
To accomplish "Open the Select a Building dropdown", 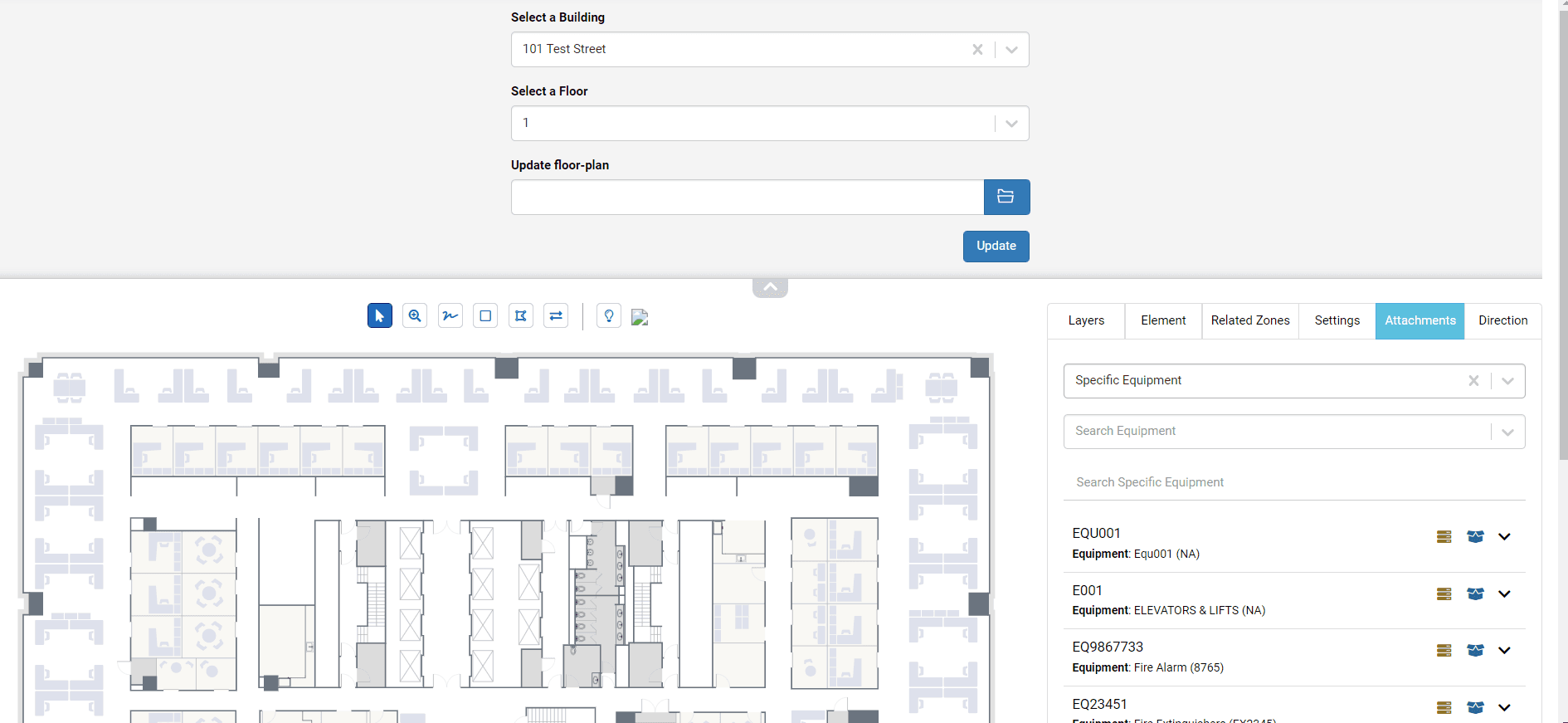I will coord(1011,50).
